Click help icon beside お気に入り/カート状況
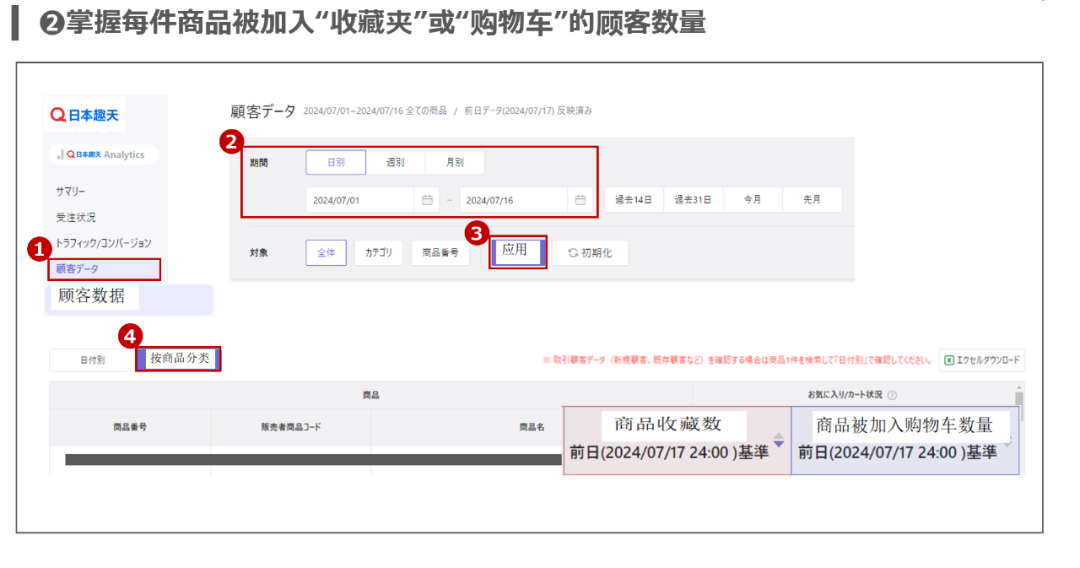This screenshot has height=568, width=1080. pyautogui.click(x=892, y=395)
